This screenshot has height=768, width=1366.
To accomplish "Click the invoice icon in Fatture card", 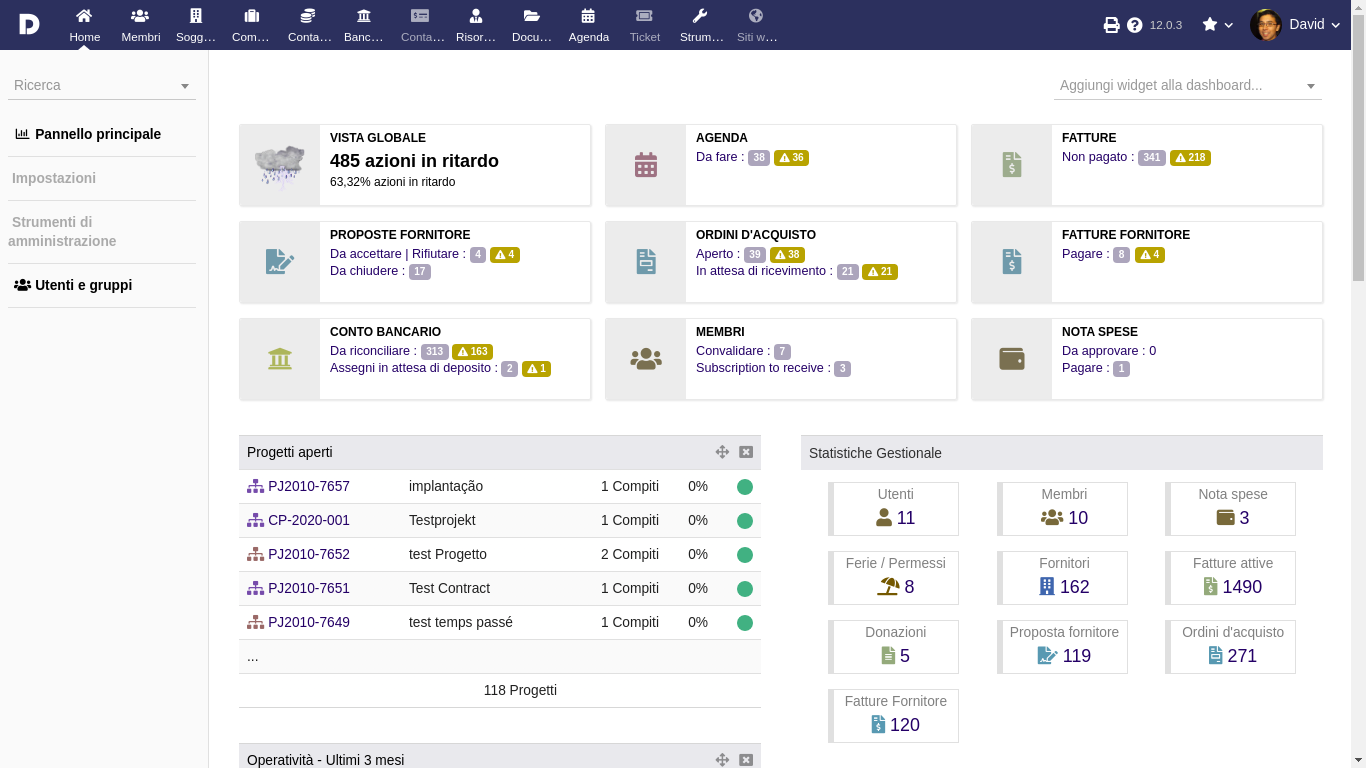I will pos(1012,165).
